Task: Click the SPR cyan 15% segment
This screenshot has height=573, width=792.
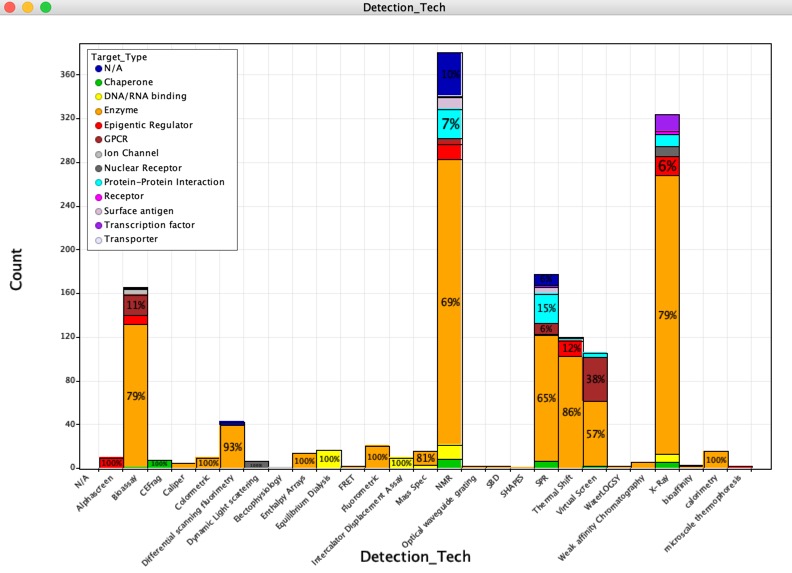Action: tap(547, 308)
